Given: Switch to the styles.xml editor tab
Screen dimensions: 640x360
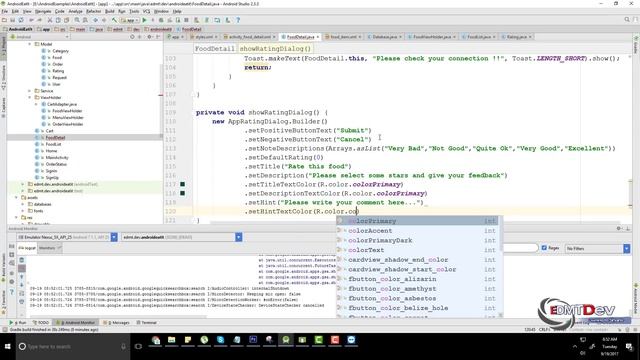Looking at the screenshot, I should (x=204, y=37).
